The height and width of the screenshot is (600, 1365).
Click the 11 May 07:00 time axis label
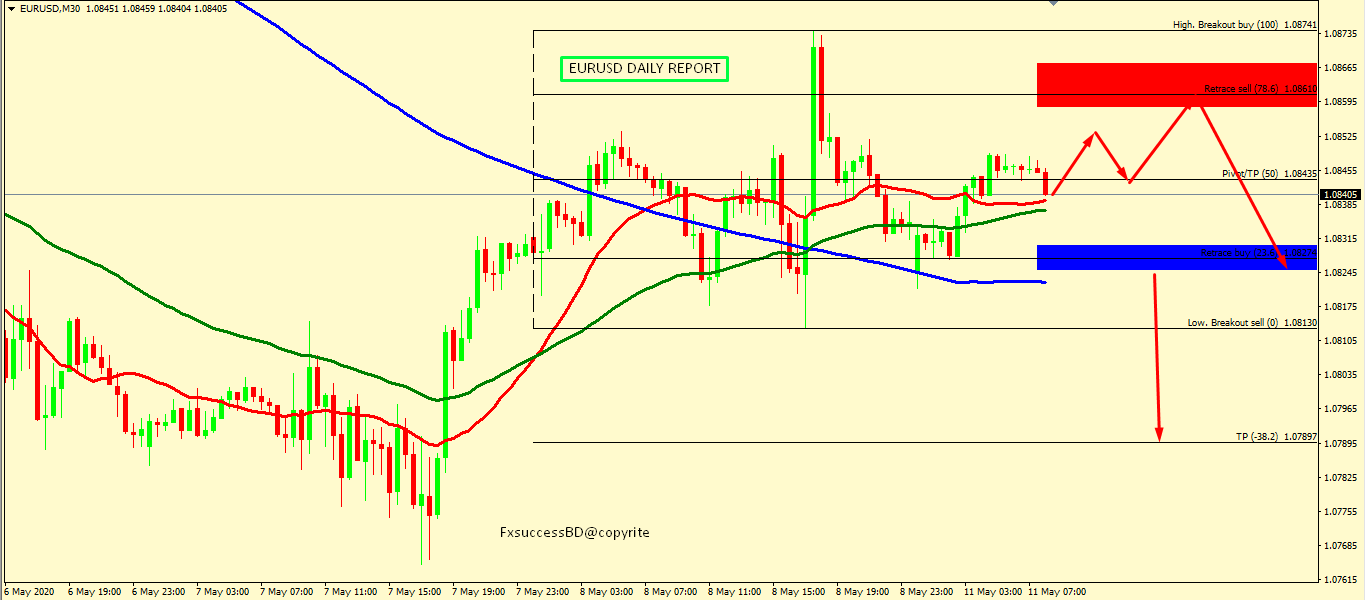(1063, 591)
